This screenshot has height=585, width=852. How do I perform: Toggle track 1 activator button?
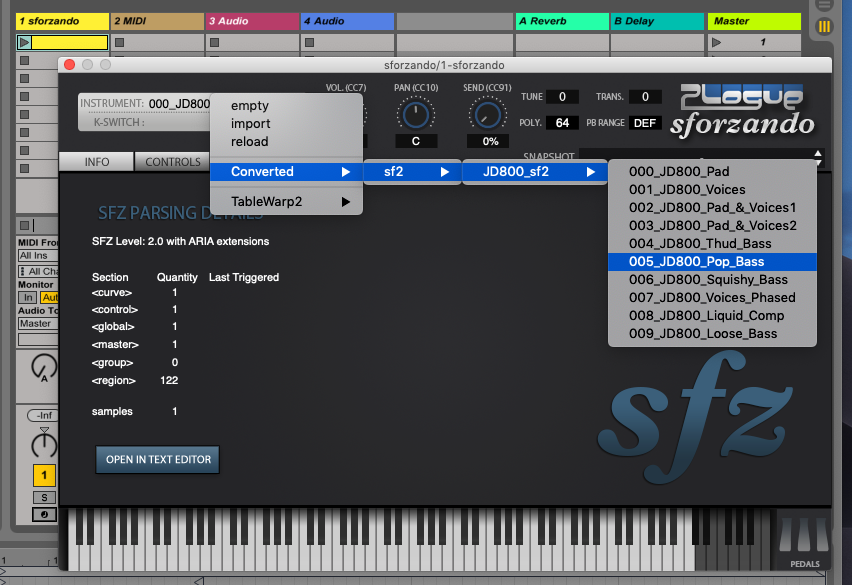tap(44, 475)
